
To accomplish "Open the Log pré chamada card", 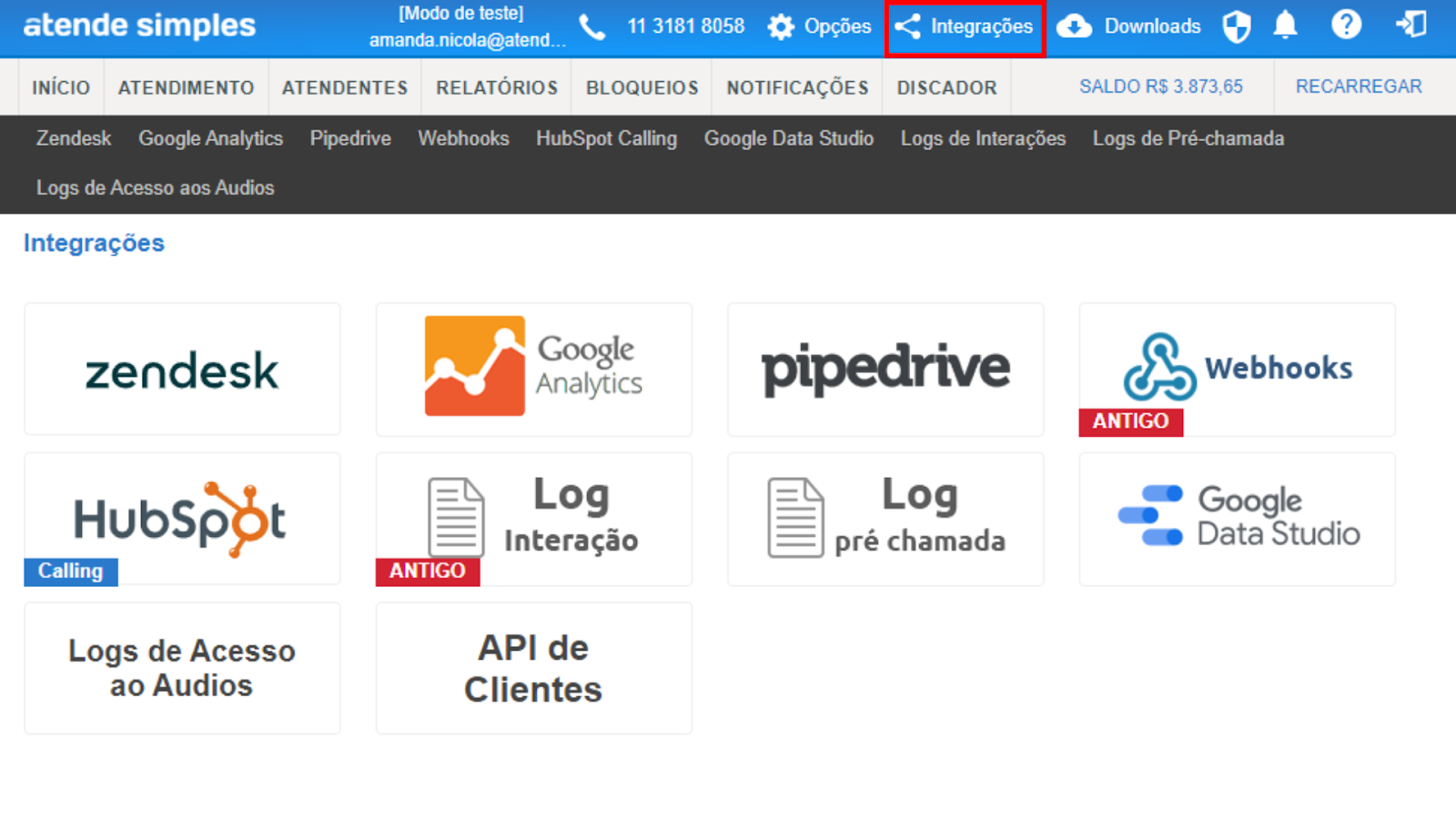I will pyautogui.click(x=885, y=519).
